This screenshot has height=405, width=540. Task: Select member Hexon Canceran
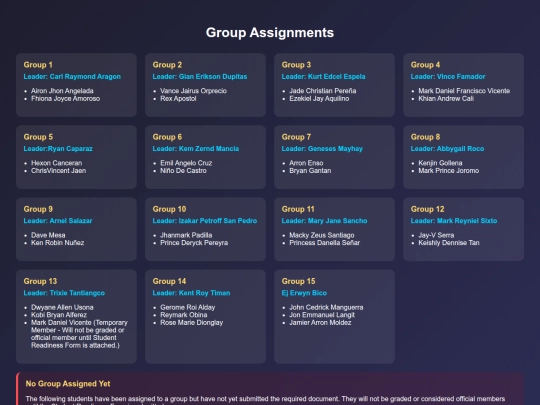[x=56, y=163]
